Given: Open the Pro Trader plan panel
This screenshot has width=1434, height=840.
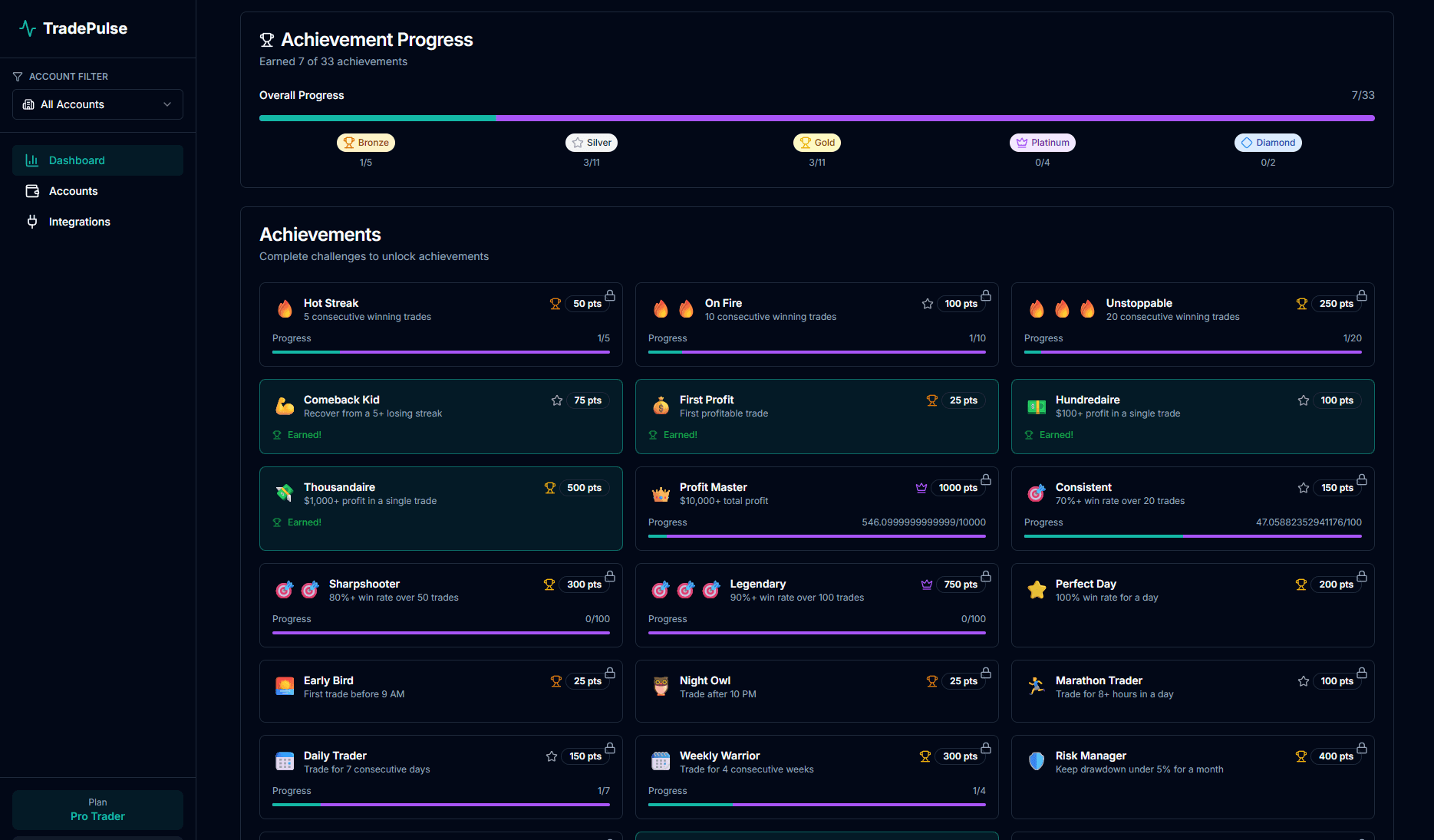Looking at the screenshot, I should (97, 810).
